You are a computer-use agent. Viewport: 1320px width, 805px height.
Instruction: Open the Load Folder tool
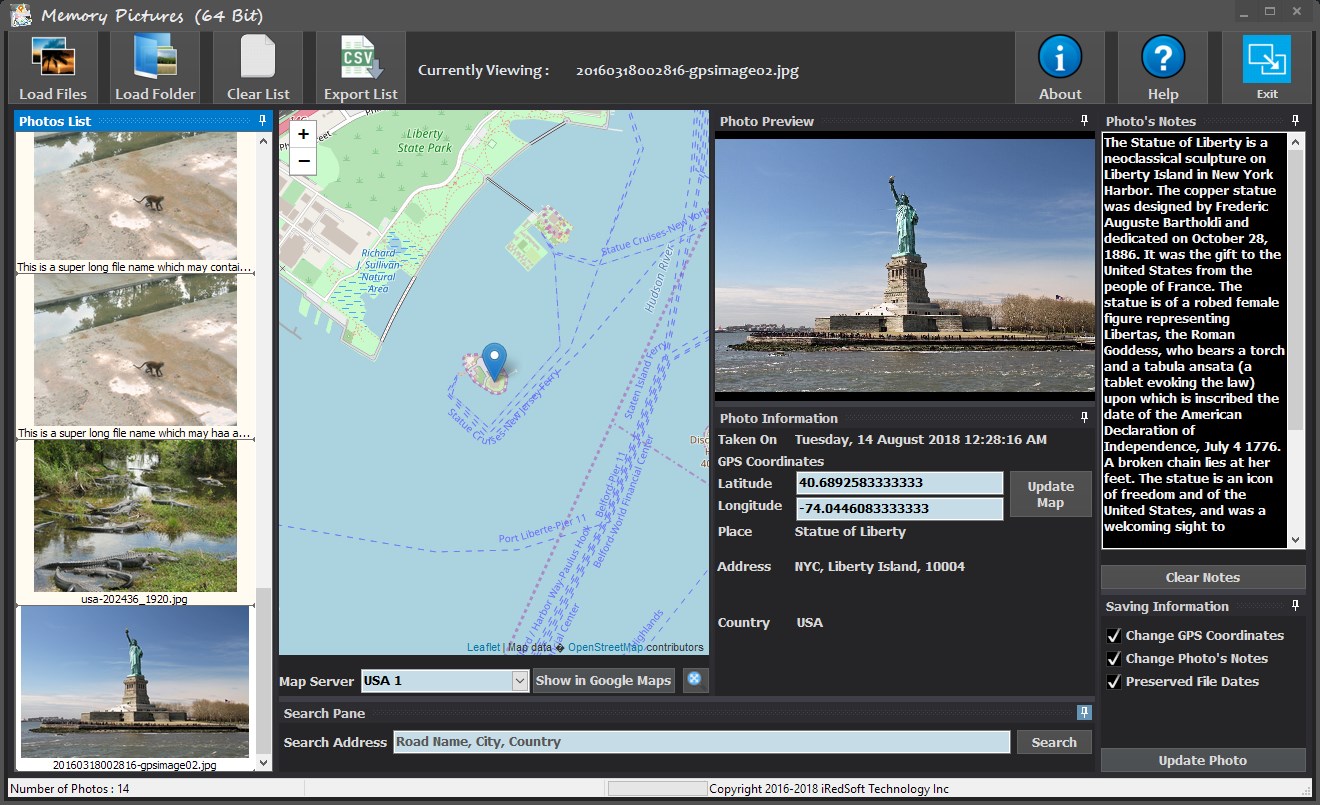(155, 67)
